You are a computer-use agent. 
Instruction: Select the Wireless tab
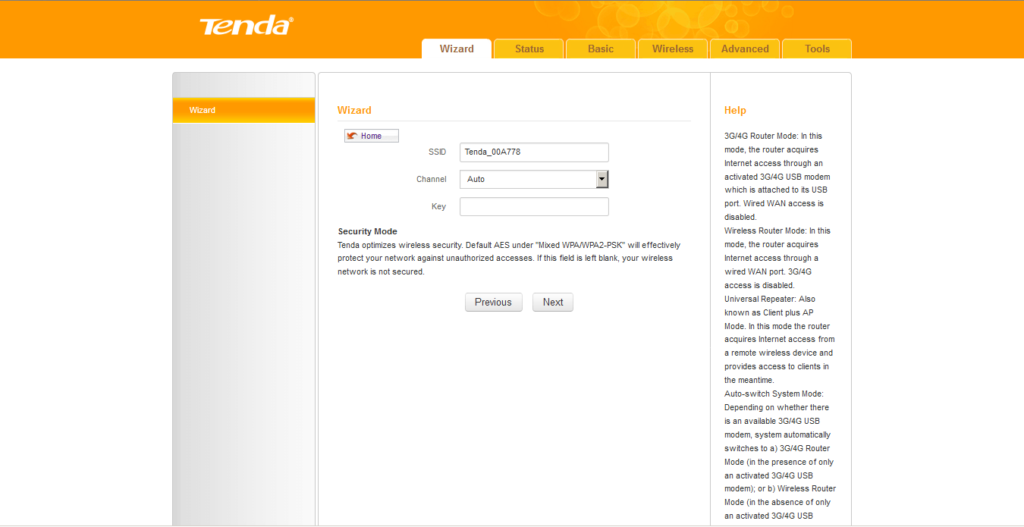click(x=672, y=49)
